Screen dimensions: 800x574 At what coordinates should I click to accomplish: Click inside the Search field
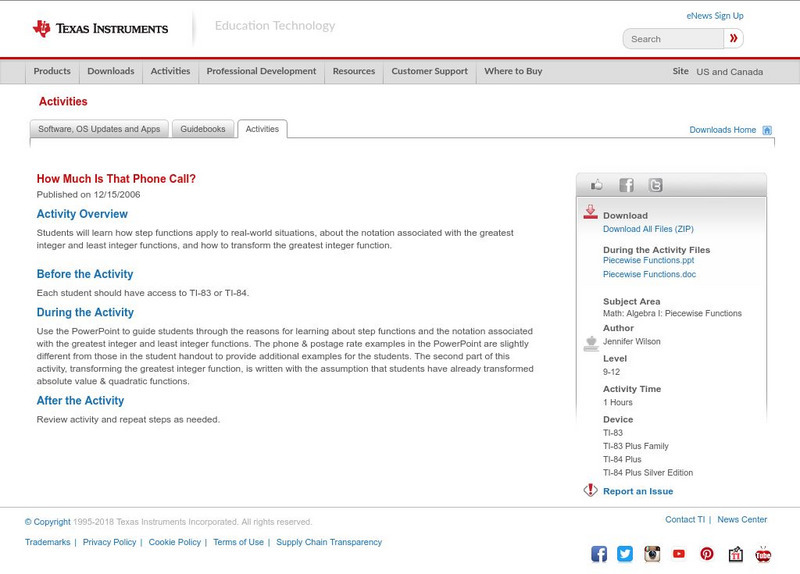pos(673,39)
